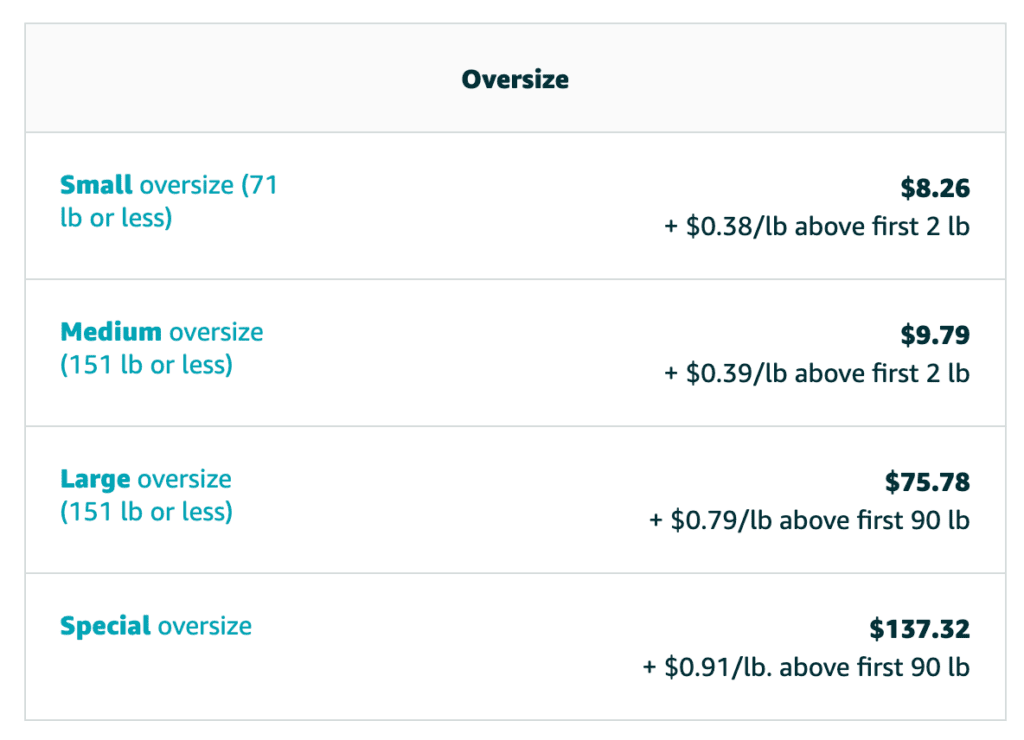Select the $8.26 base fee

pyautogui.click(x=935, y=188)
